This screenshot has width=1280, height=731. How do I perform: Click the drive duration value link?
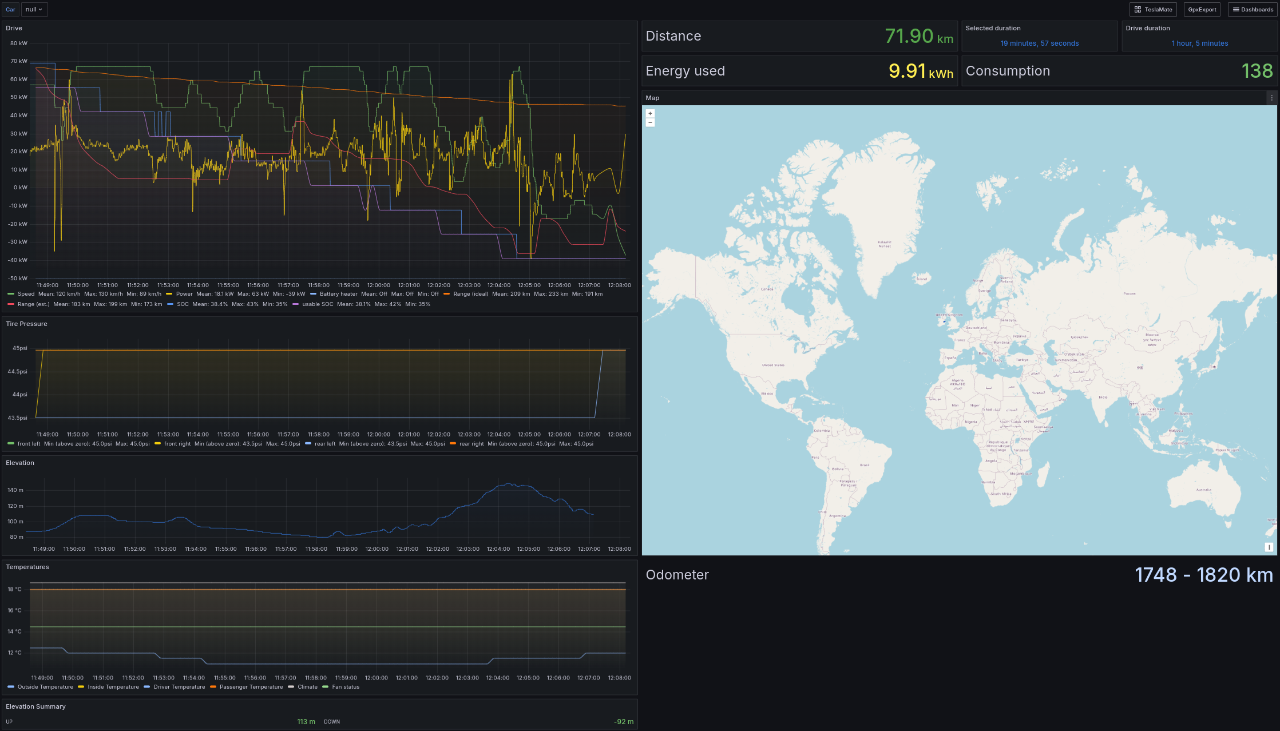click(1199, 43)
